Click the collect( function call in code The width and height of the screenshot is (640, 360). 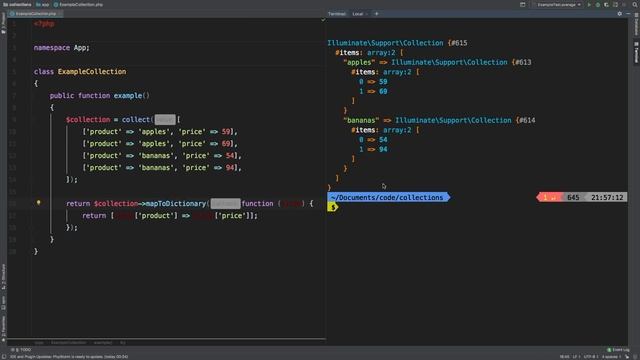tap(137, 120)
